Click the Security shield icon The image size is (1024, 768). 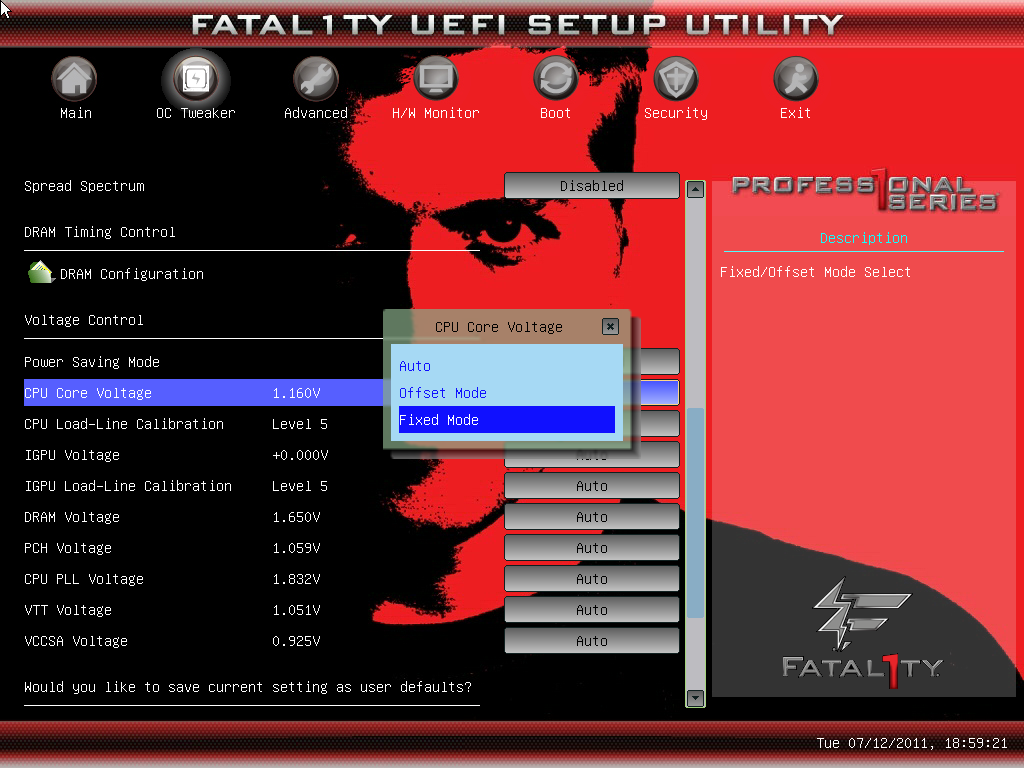tap(675, 79)
